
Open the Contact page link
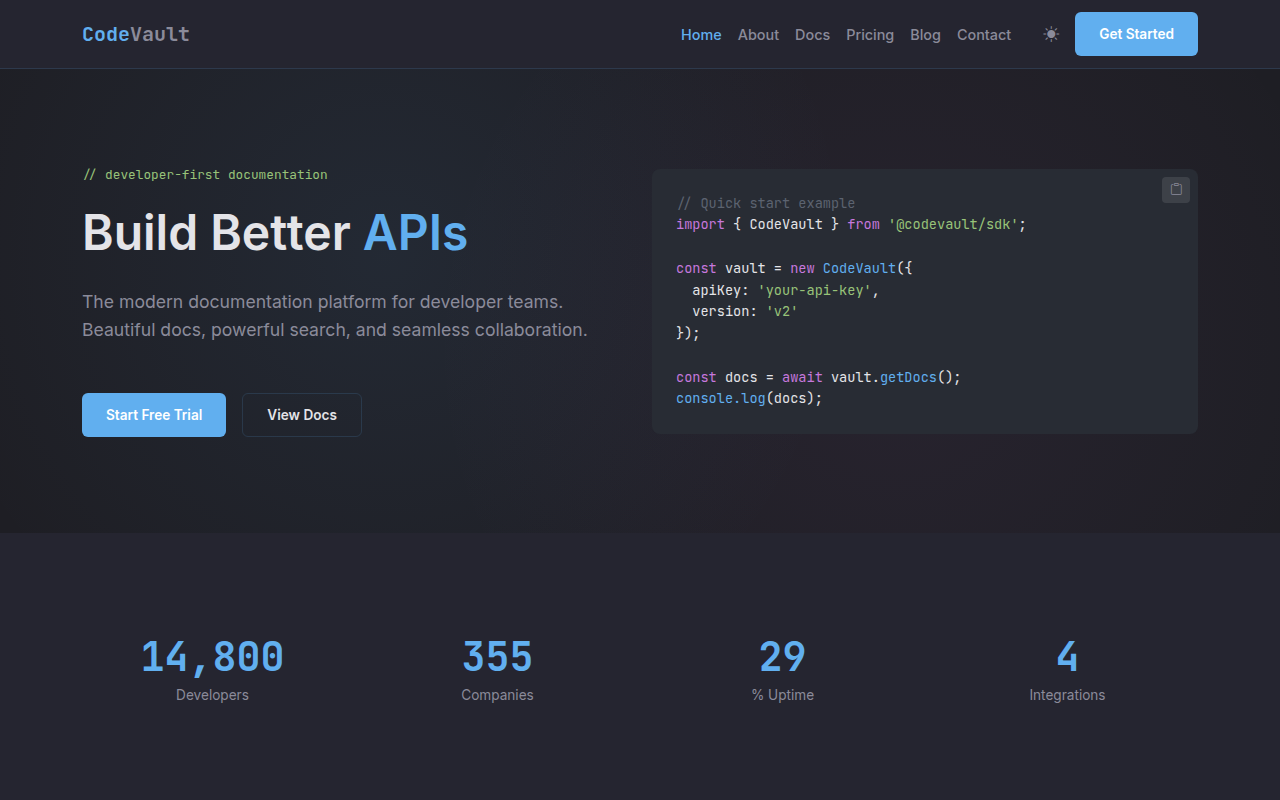pyautogui.click(x=984, y=35)
